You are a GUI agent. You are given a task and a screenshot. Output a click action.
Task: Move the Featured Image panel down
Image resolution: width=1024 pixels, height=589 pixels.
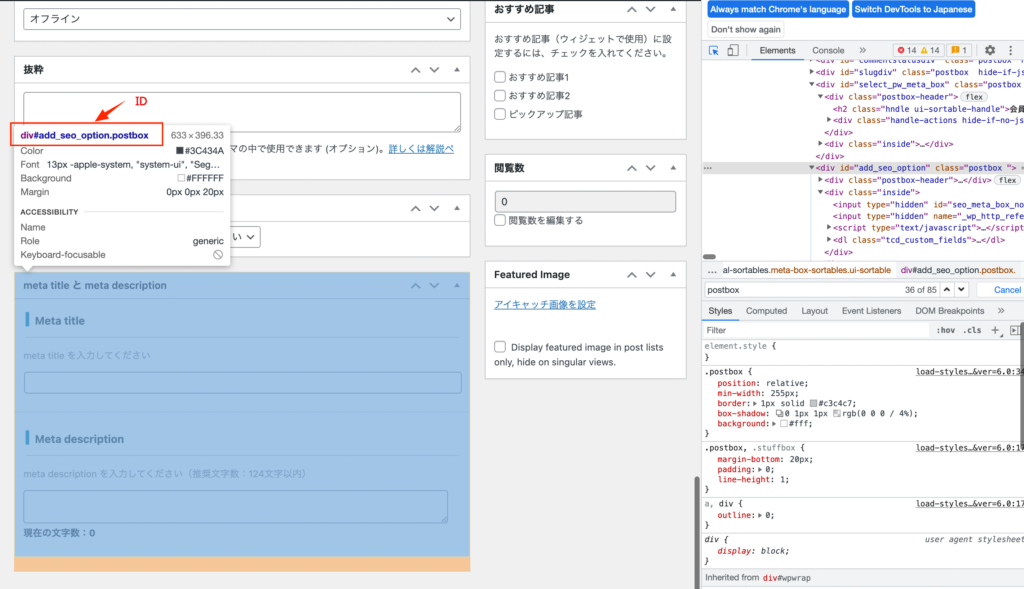pyautogui.click(x=650, y=275)
